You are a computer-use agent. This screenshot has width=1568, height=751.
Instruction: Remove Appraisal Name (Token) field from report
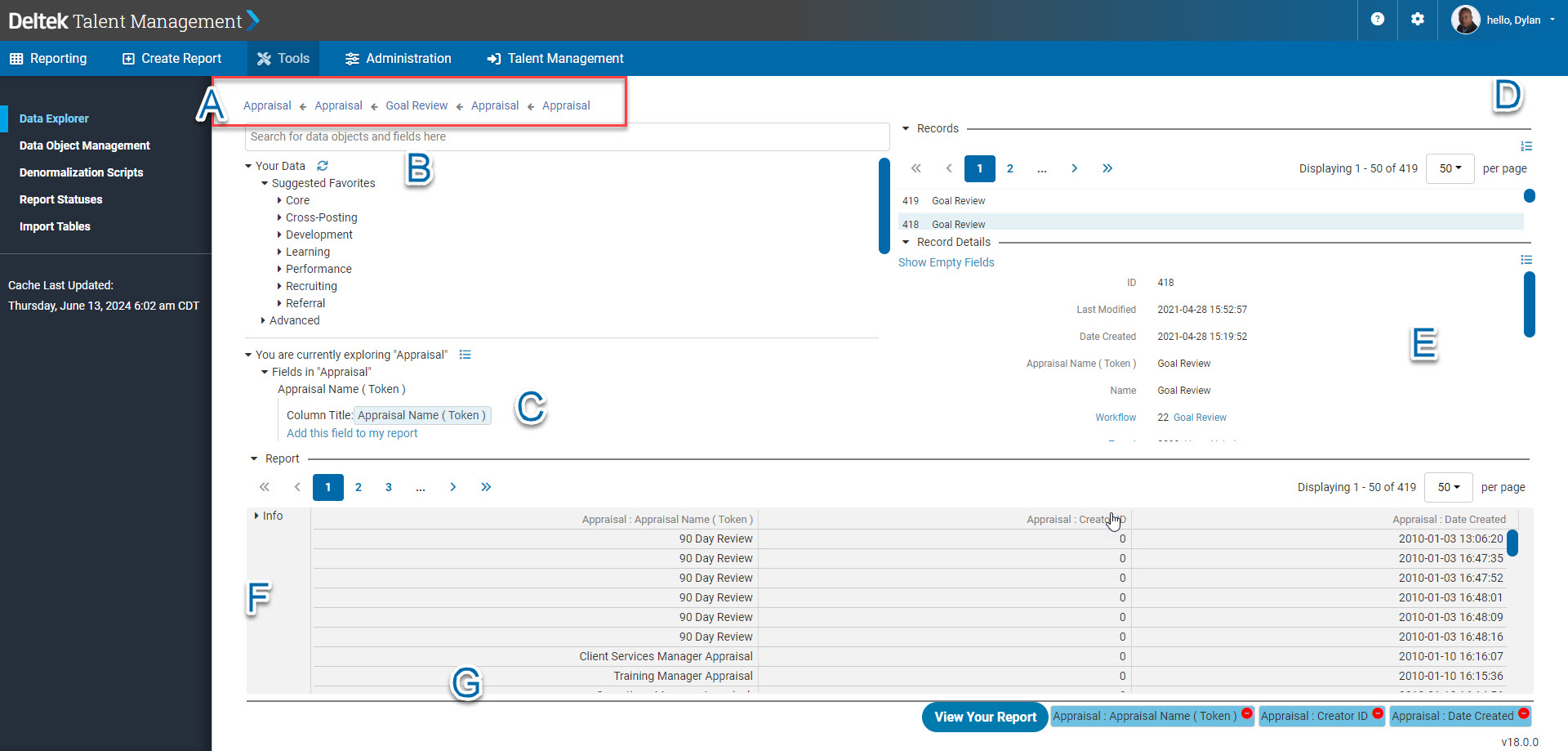click(1247, 713)
